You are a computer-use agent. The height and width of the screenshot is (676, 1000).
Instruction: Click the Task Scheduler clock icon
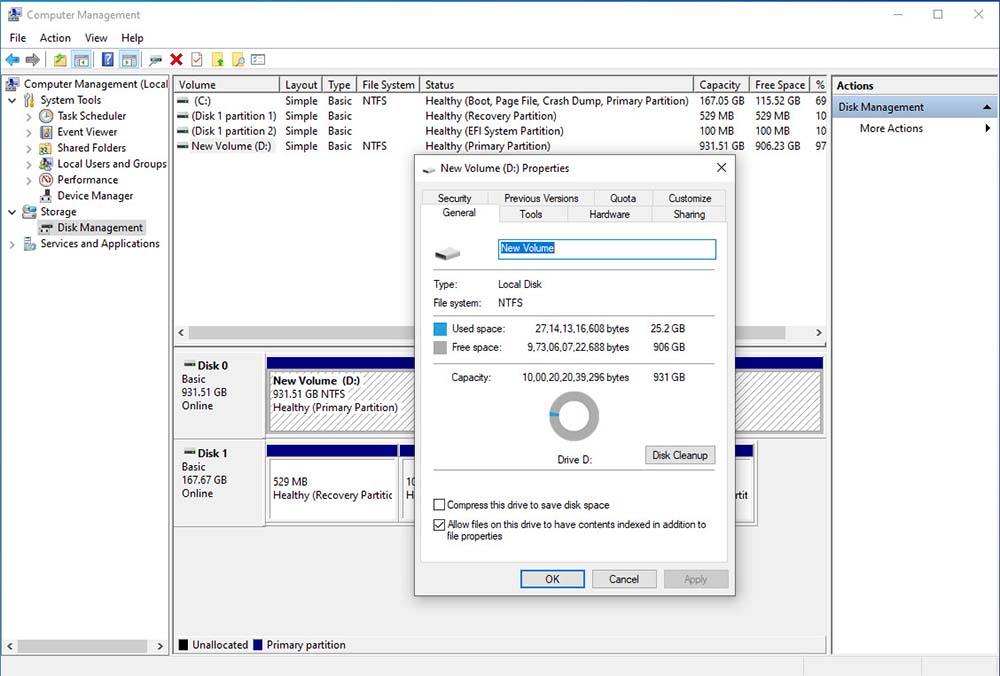(46, 116)
